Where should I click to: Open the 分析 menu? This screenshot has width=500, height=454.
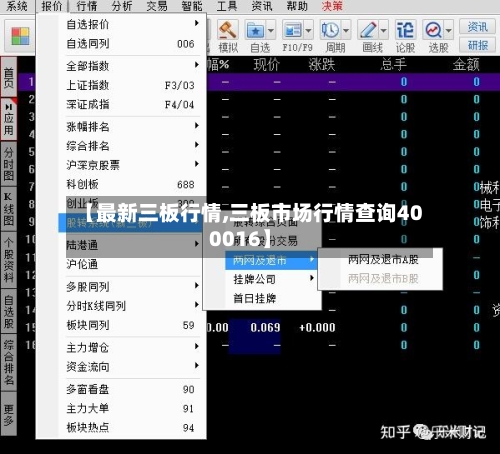122,6
